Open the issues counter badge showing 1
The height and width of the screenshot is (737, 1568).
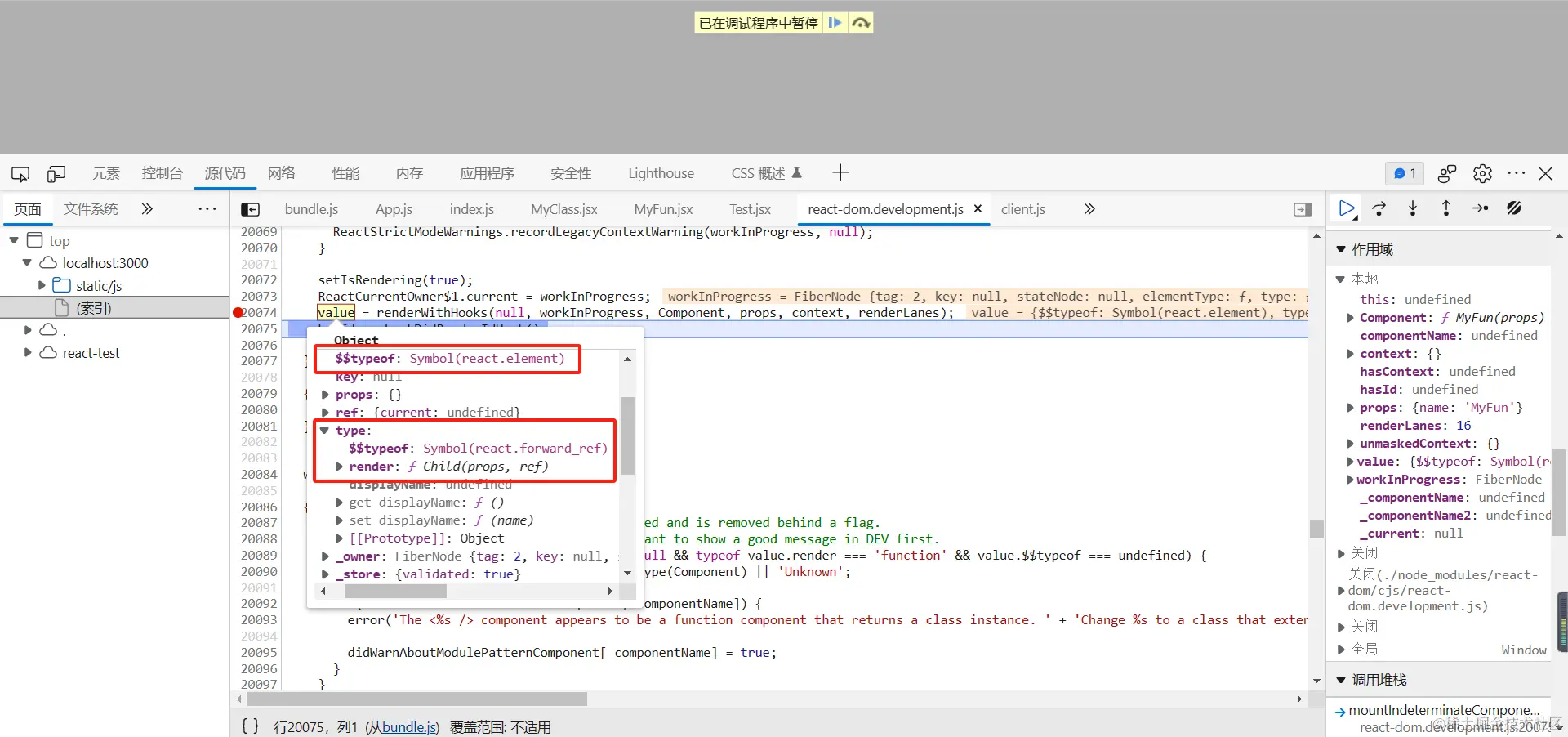tap(1405, 173)
